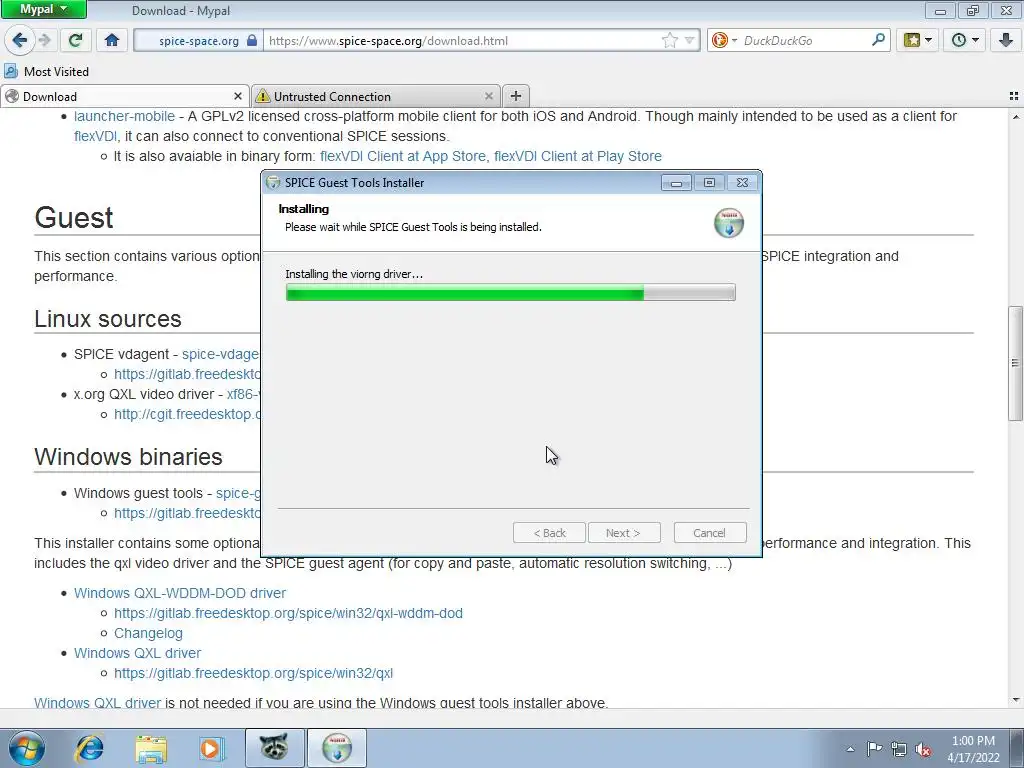Open the Windows Start button

tap(26, 748)
